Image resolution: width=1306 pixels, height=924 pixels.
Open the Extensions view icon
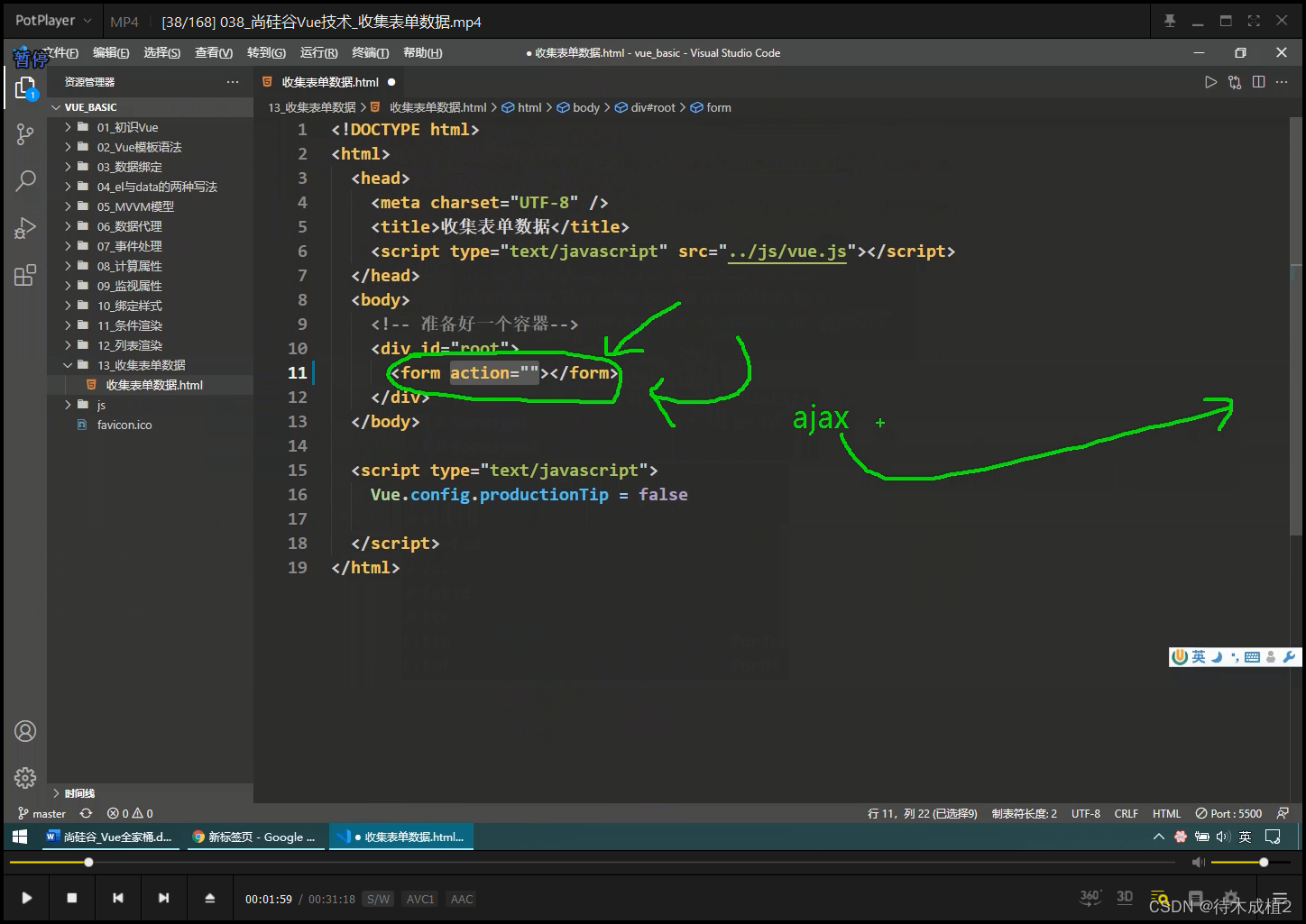25,275
